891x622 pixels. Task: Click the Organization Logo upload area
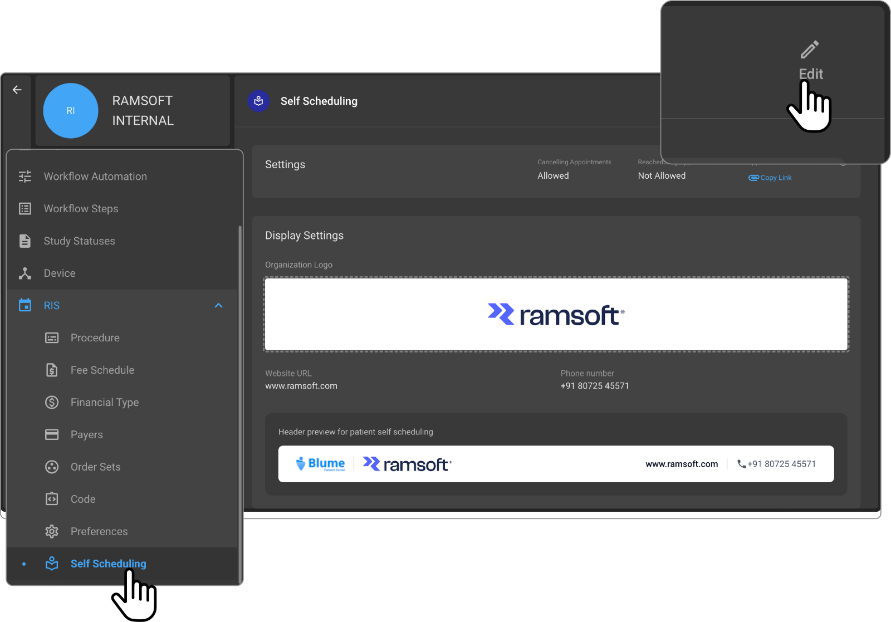pos(556,315)
